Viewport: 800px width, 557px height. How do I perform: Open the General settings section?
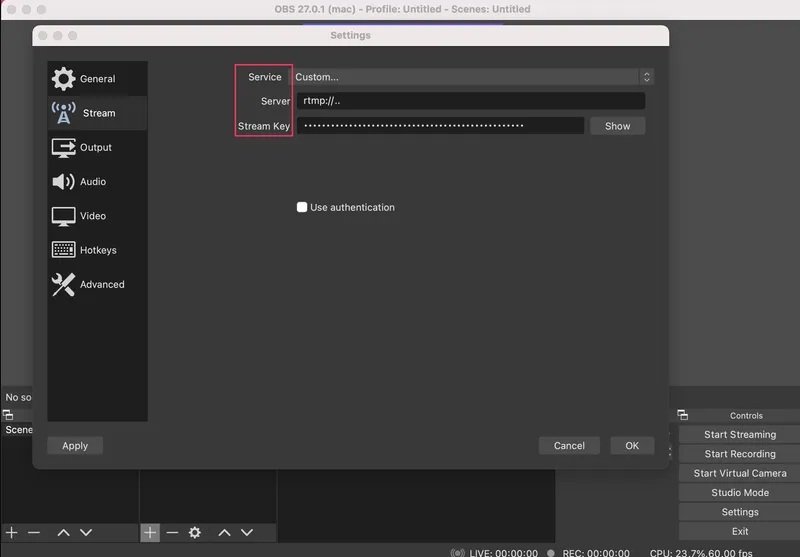pyautogui.click(x=97, y=79)
